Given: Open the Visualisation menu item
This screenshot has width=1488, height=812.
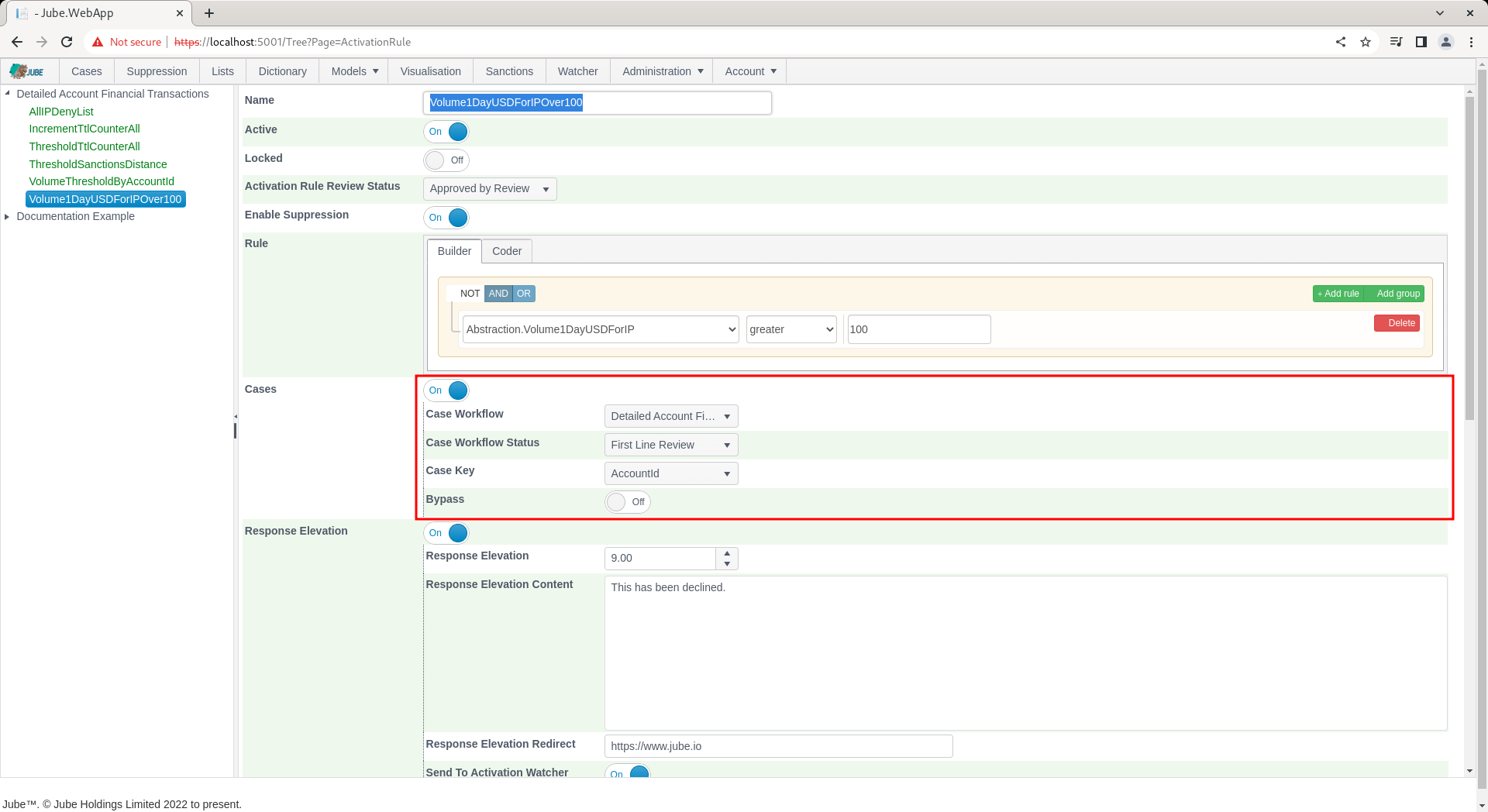Looking at the screenshot, I should pos(430,71).
